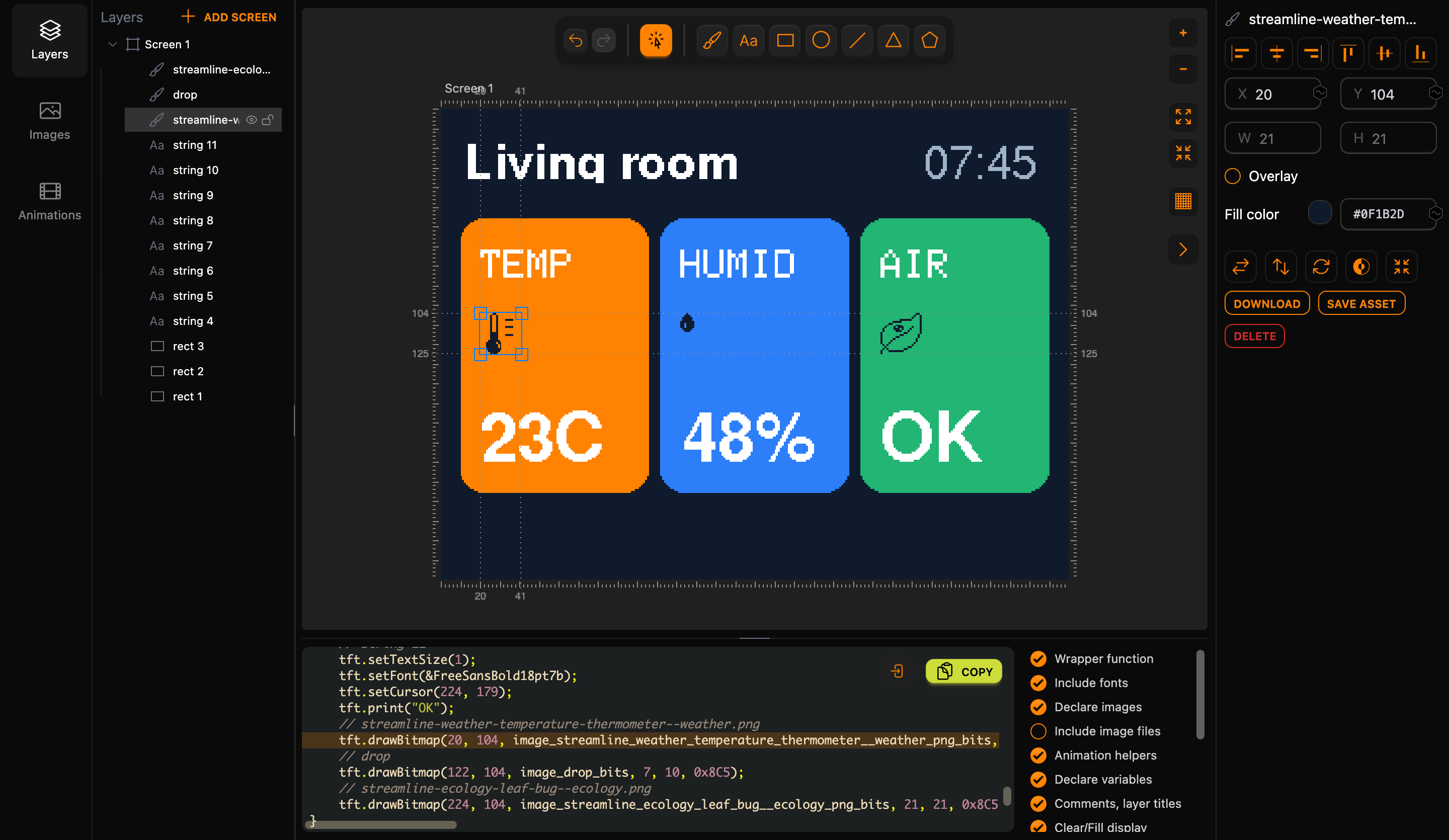Uncheck Comments, layer titles option

pyautogui.click(x=1038, y=804)
